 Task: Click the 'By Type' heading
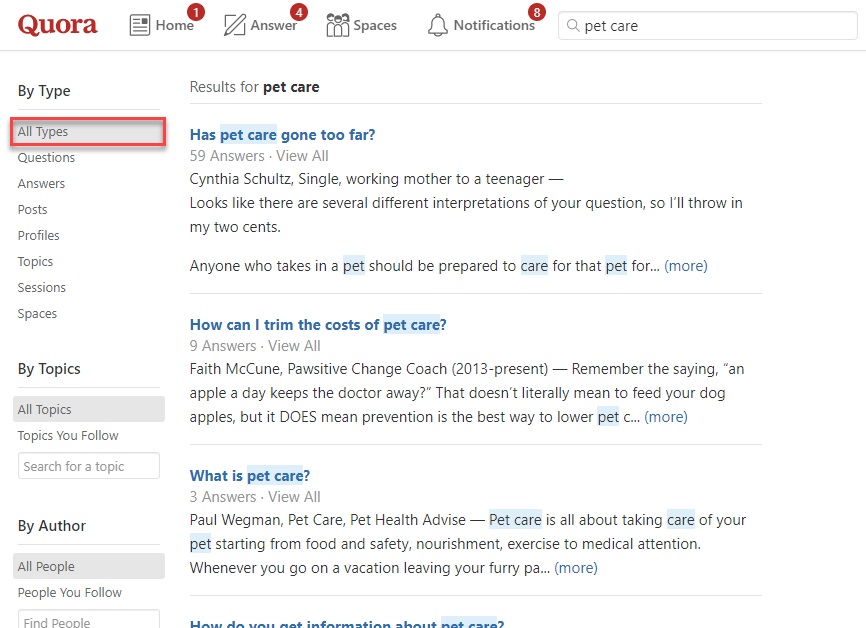point(44,91)
